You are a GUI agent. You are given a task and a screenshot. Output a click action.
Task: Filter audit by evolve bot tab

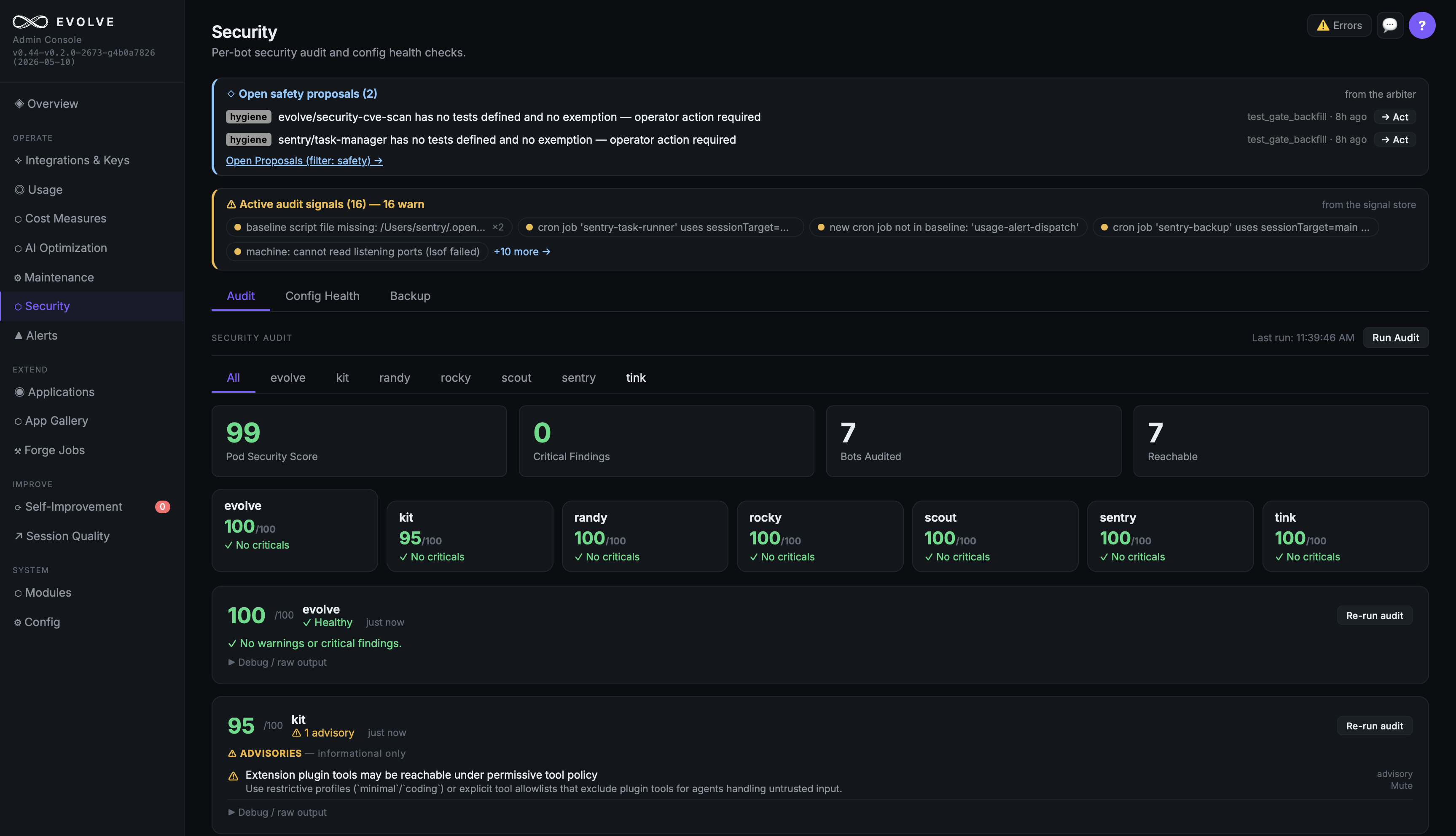coord(288,378)
